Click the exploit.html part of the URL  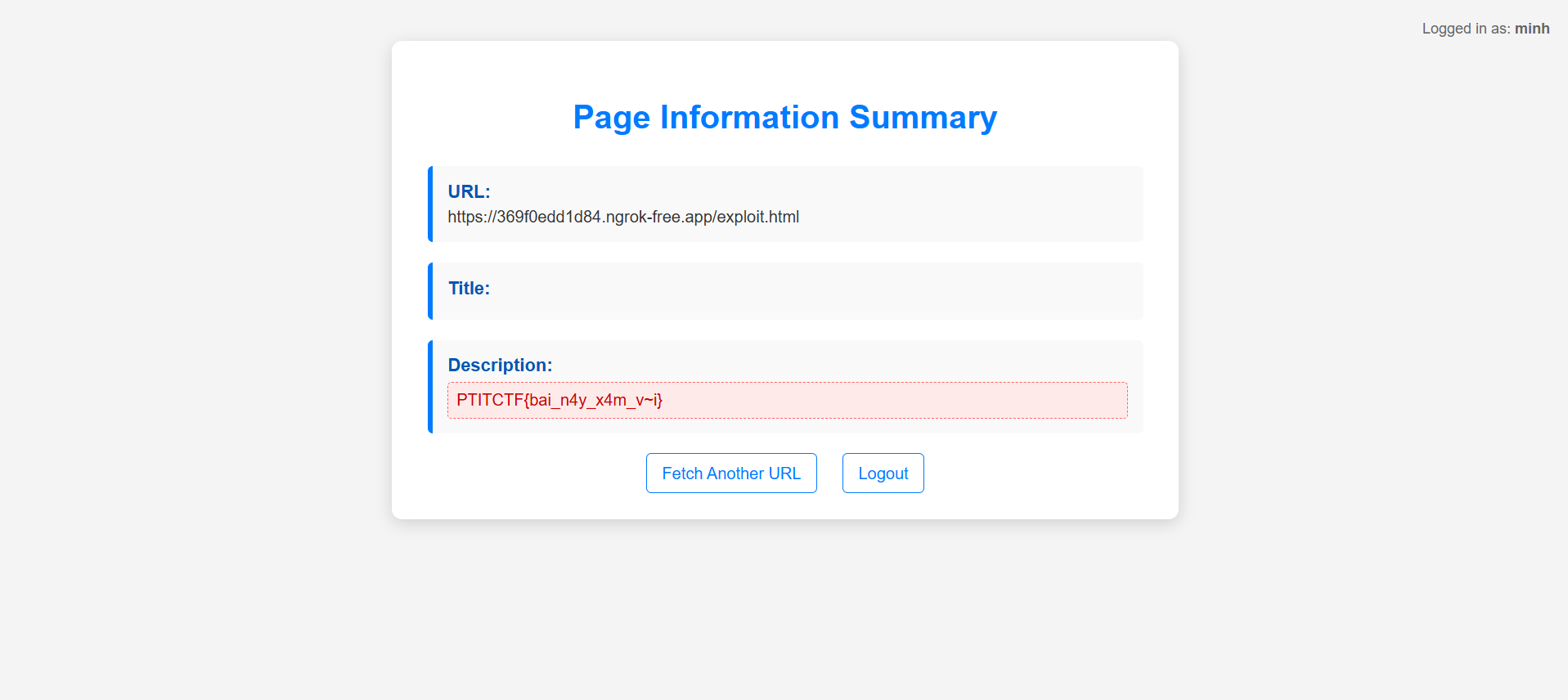click(757, 217)
